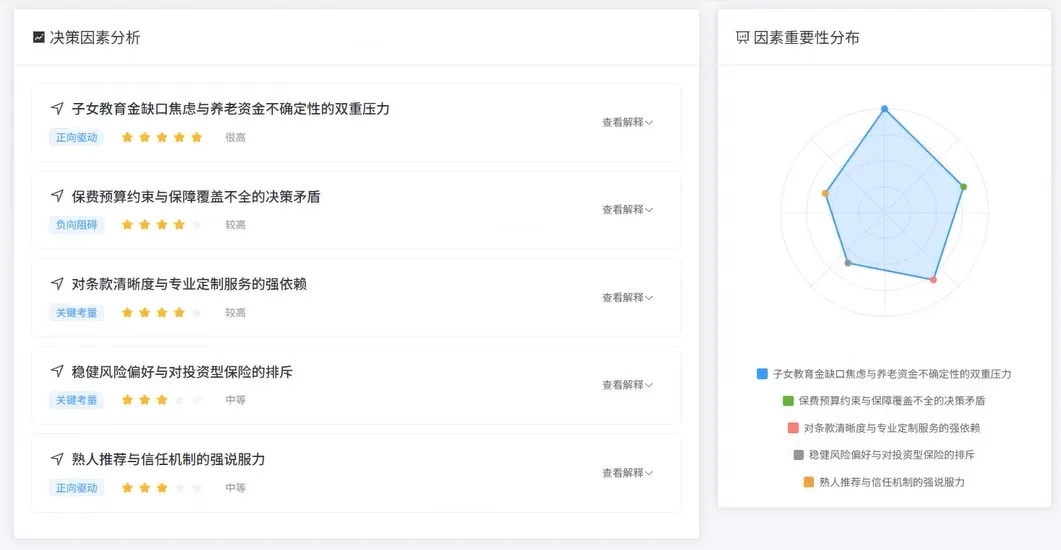Click the arrow icon before 子女教育金缺口焦虑 title
The image size is (1061, 550).
57,108
